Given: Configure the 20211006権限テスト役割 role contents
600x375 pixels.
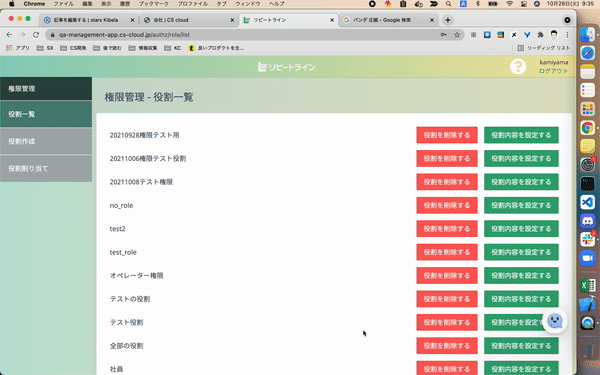Looking at the screenshot, I should pos(521,158).
